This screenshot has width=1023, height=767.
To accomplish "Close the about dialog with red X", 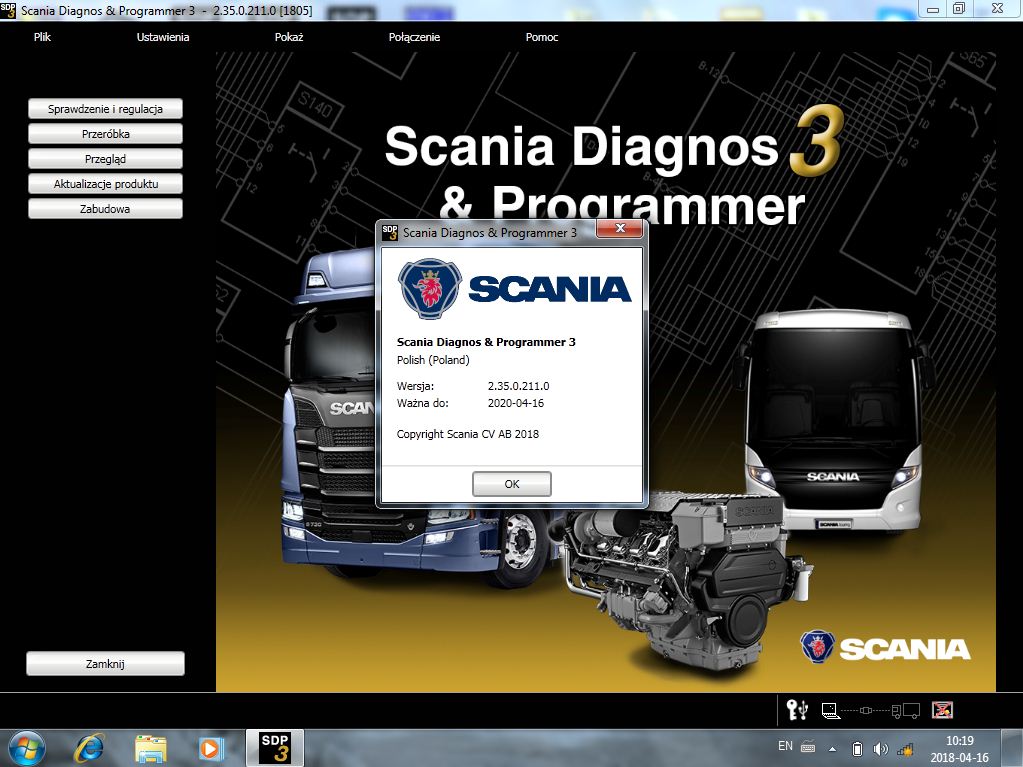I will pyautogui.click(x=620, y=228).
